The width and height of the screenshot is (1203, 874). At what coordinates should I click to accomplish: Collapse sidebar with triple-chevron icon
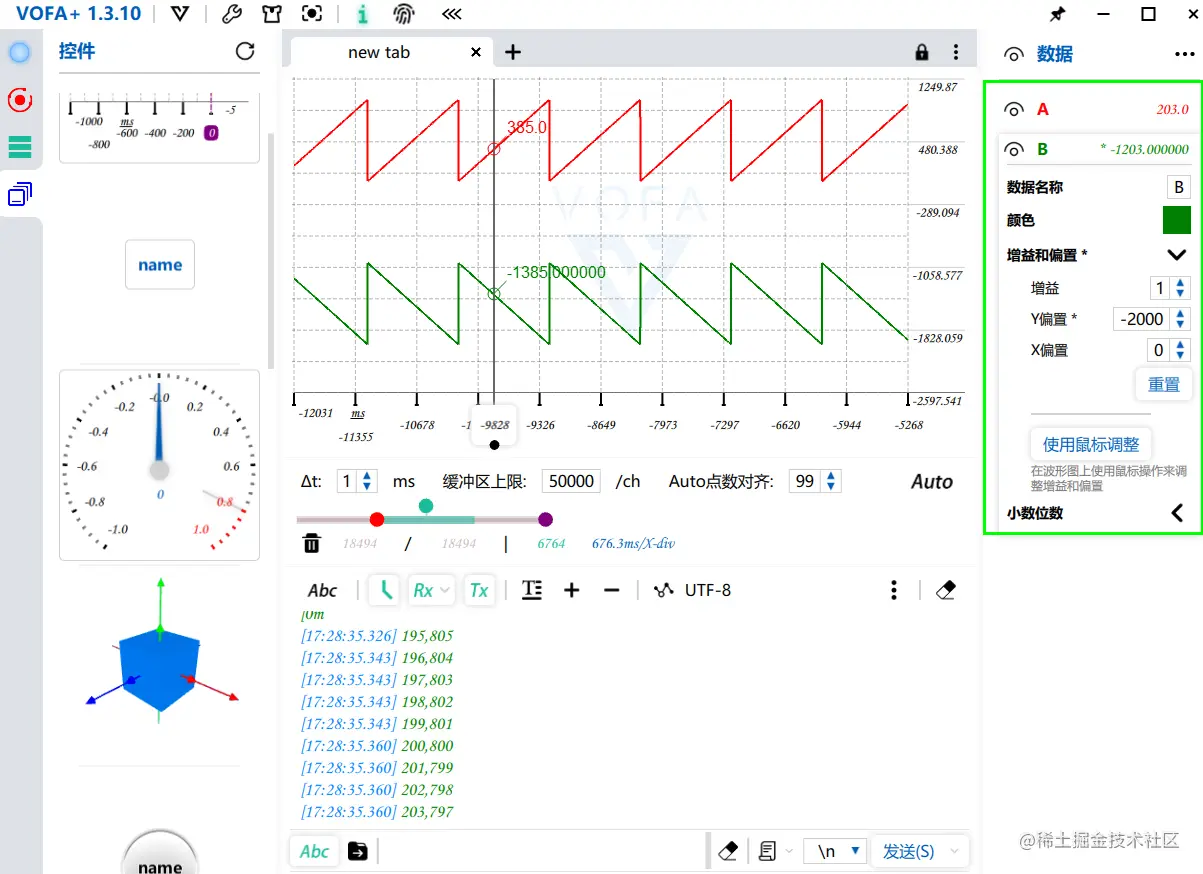pyautogui.click(x=452, y=14)
